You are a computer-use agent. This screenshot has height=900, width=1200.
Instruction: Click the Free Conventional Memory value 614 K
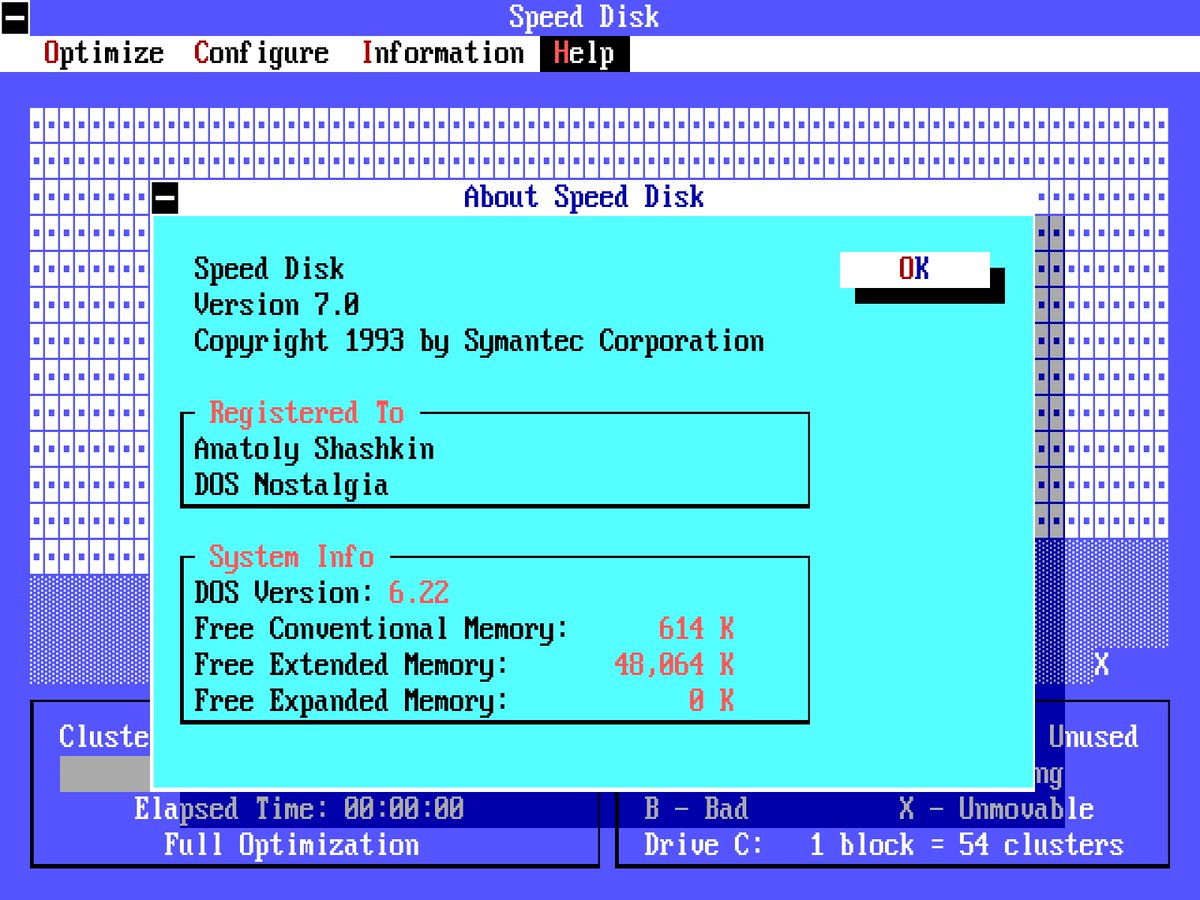coord(696,628)
